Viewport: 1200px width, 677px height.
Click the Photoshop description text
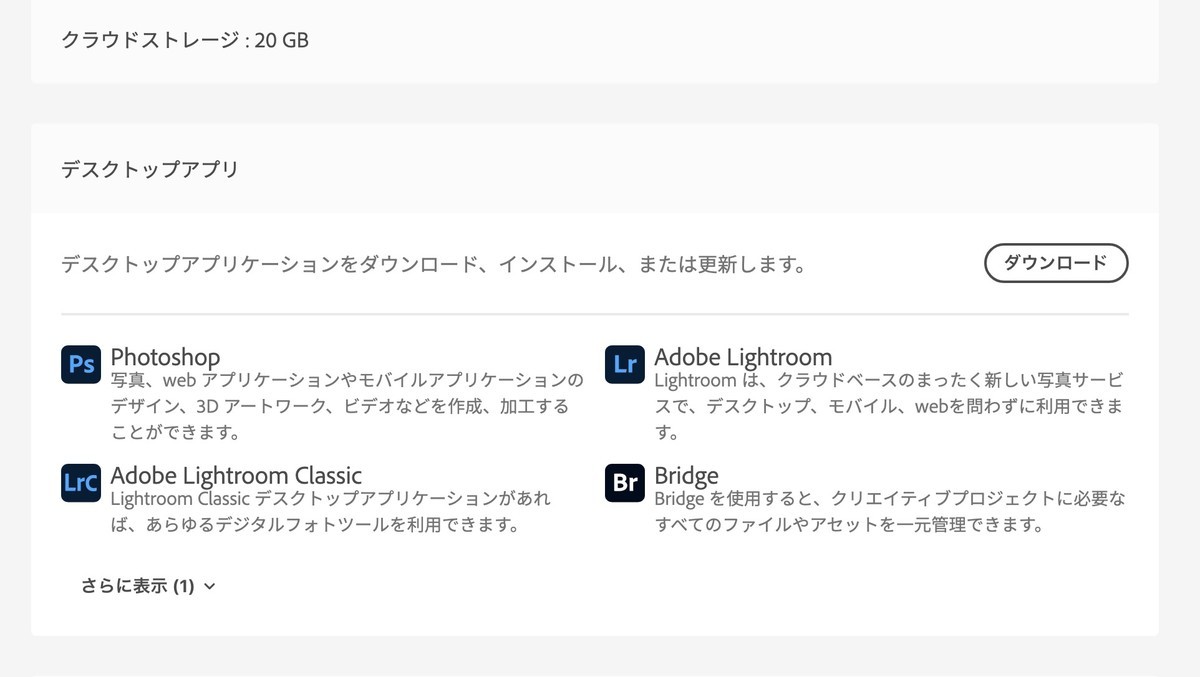(x=346, y=407)
